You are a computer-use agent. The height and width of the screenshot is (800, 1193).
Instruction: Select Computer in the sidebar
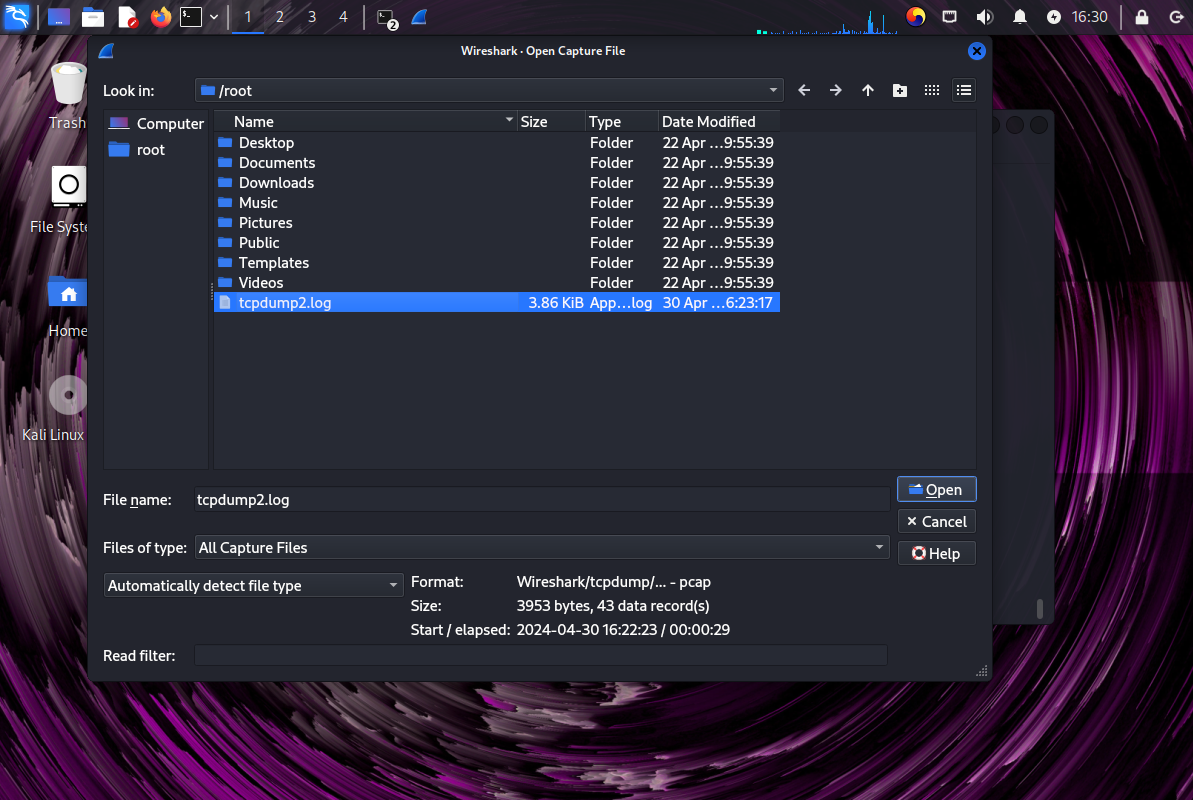156,123
